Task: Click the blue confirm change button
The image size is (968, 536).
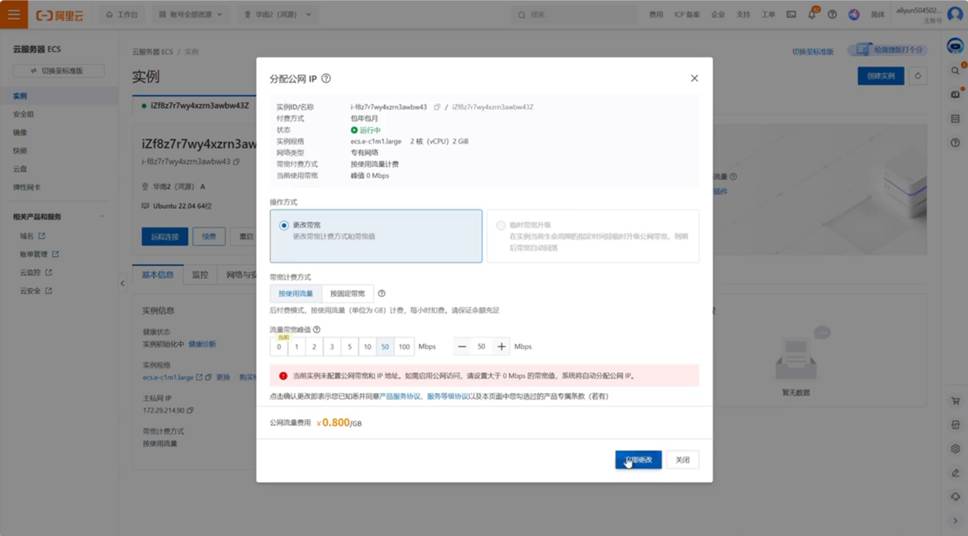Action: pos(638,460)
